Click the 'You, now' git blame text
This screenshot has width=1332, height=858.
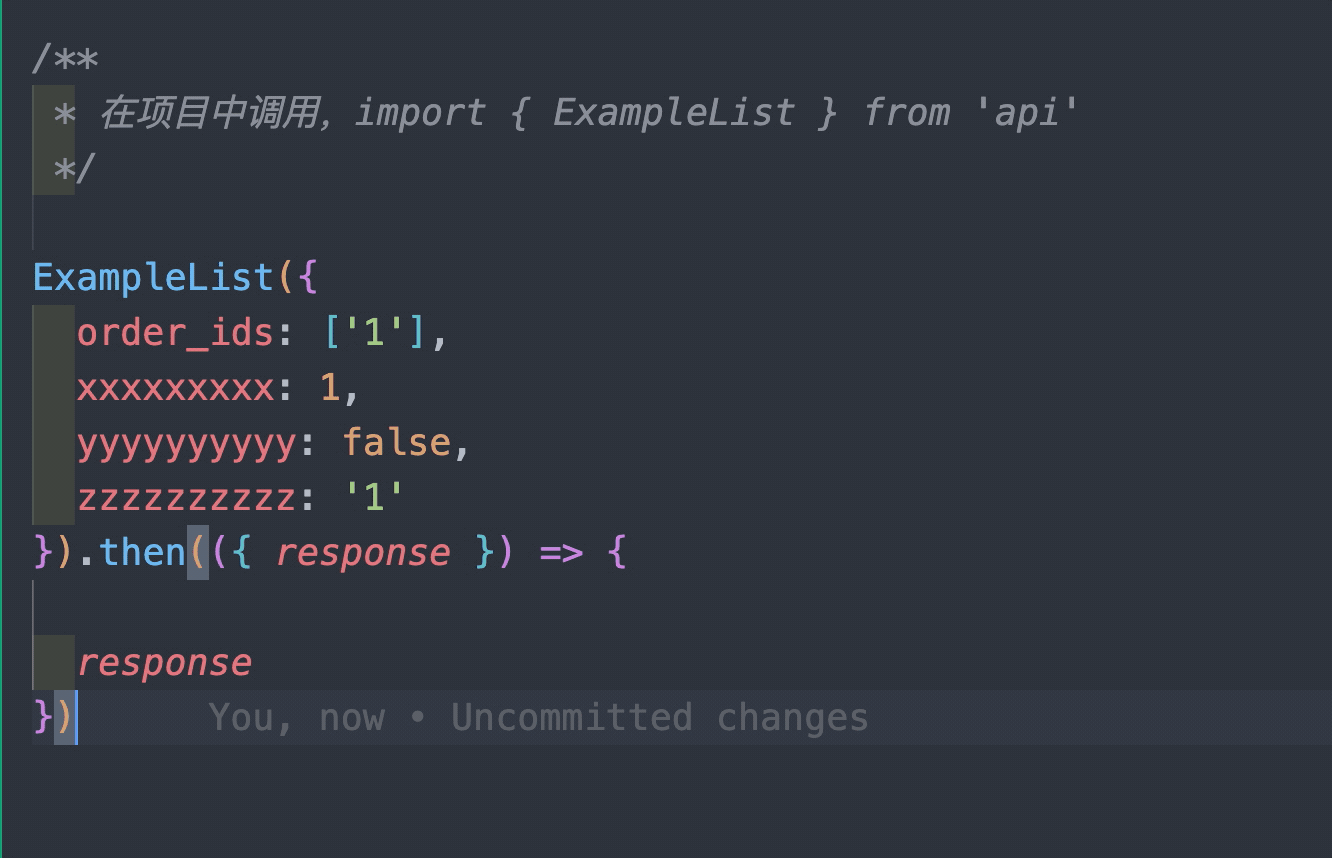297,718
